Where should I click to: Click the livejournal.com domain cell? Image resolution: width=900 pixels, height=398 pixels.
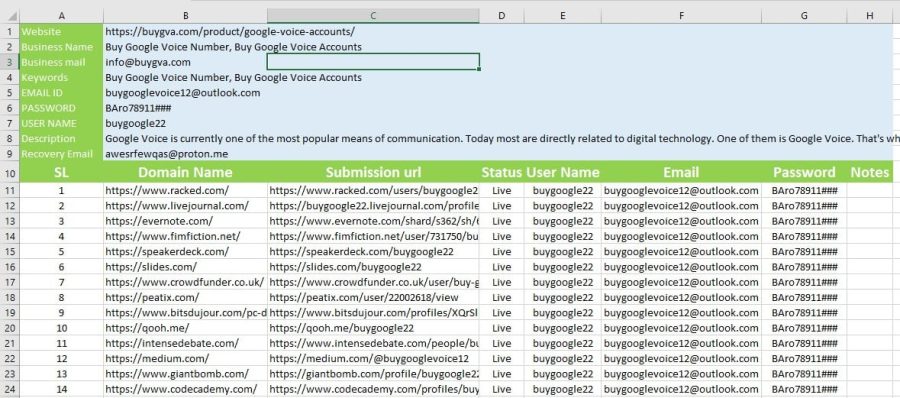click(185, 206)
